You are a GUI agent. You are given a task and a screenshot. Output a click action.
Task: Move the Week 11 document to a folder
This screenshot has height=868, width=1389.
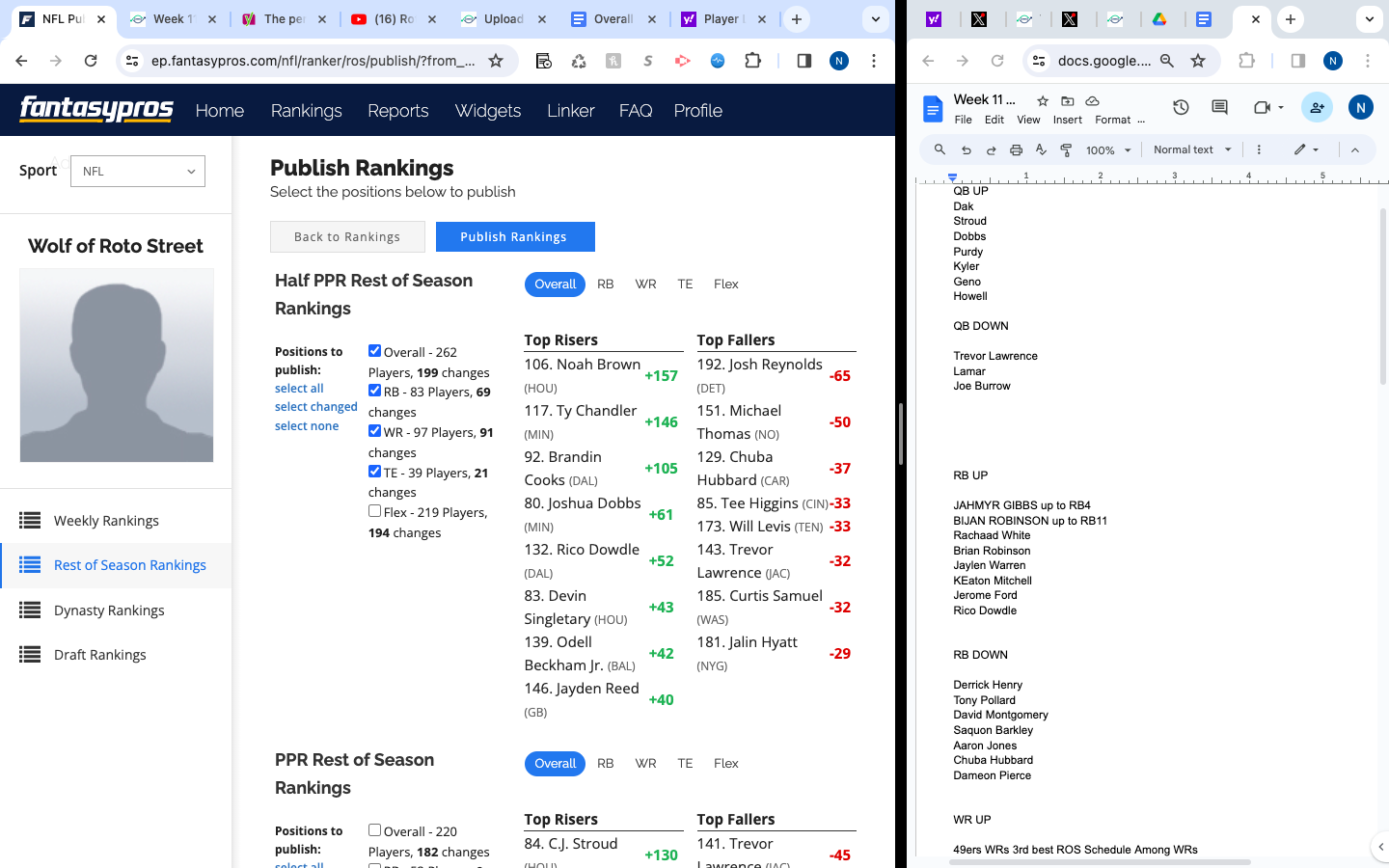[x=1068, y=100]
